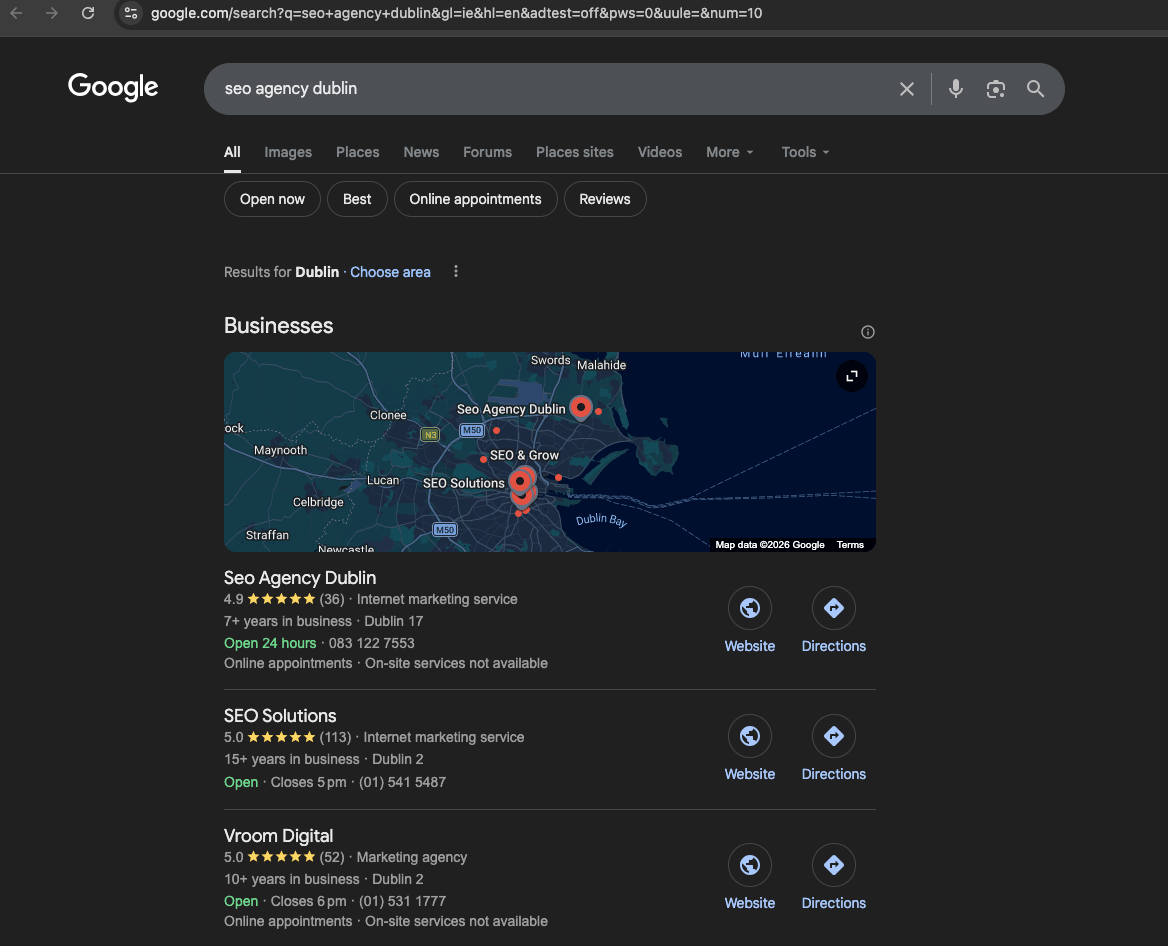This screenshot has width=1168, height=946.
Task: Expand the Tools dropdown
Action: tap(804, 152)
